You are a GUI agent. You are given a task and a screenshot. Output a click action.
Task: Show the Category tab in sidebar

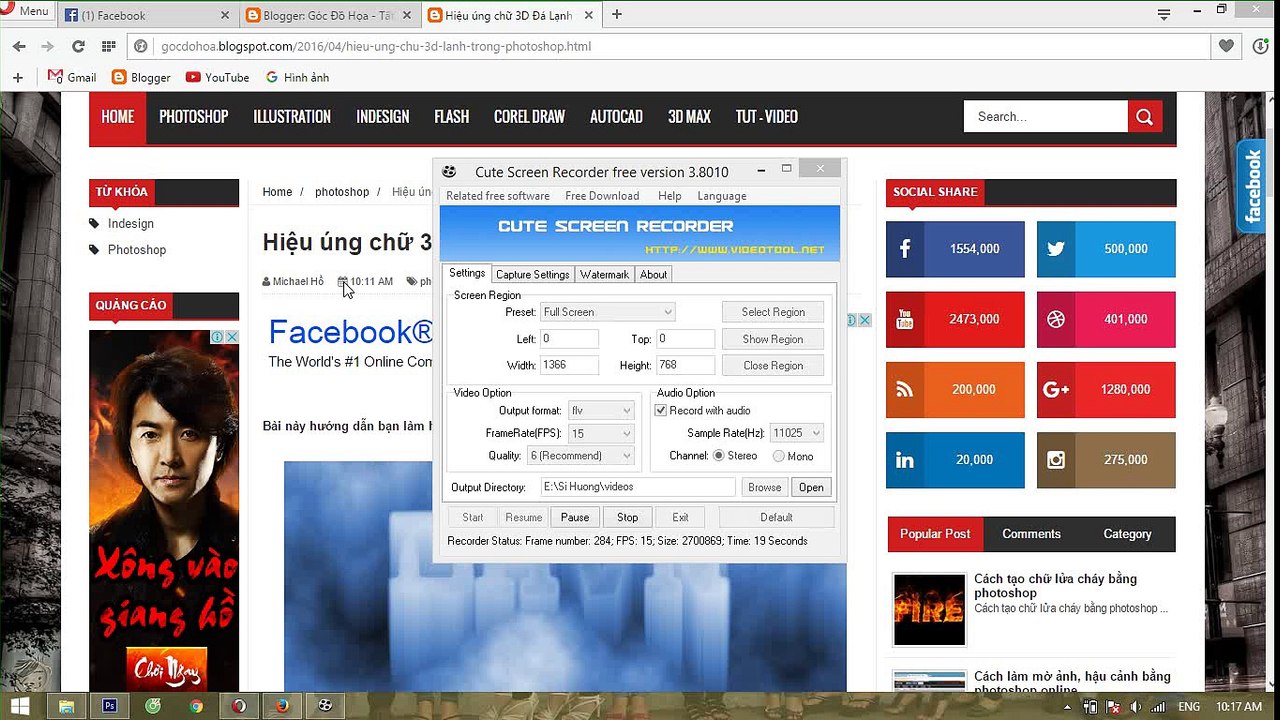(x=1127, y=534)
